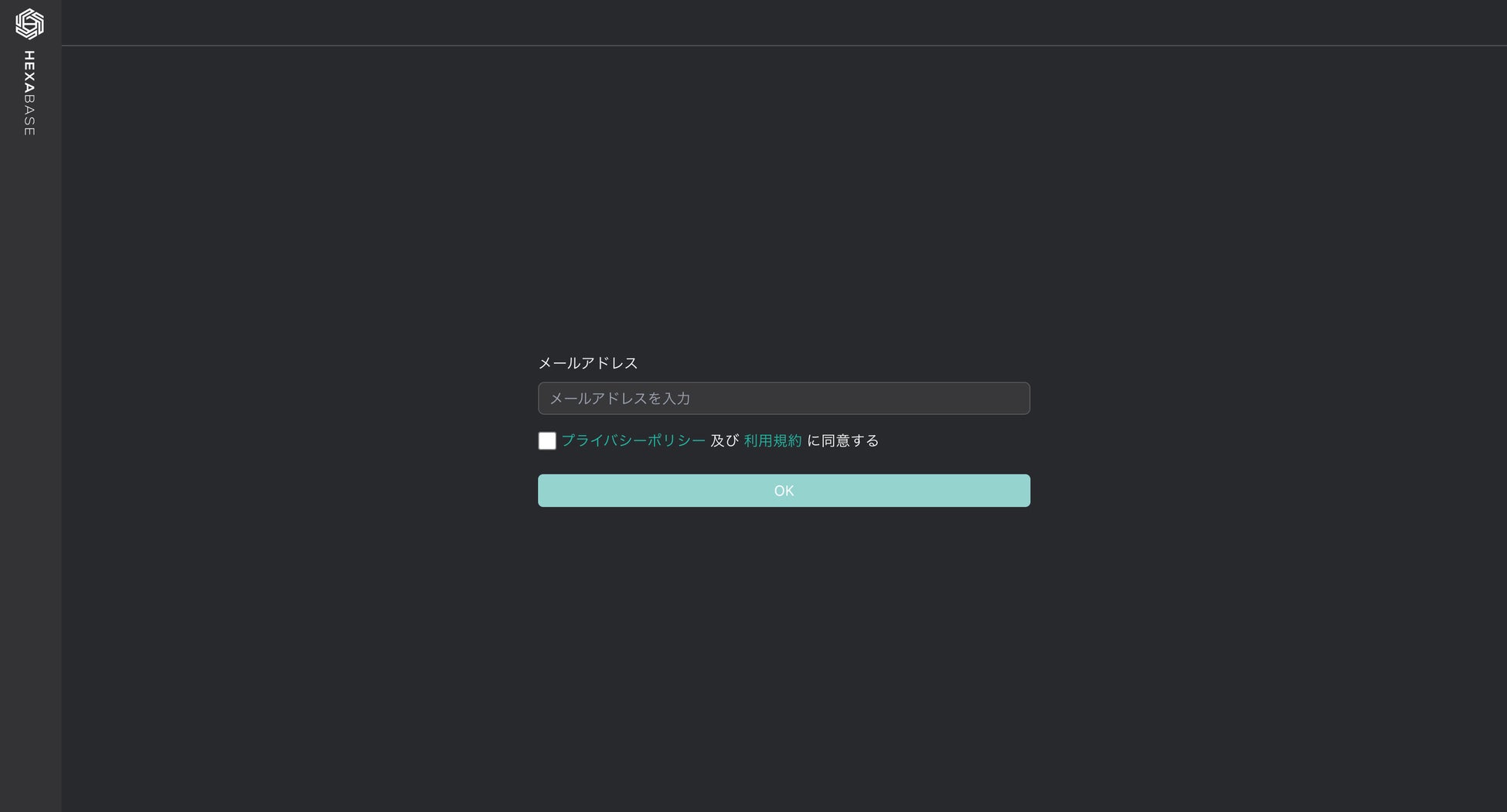This screenshot has width=1507, height=812.
Task: Open the プライバシーポリシー link
Action: [633, 440]
